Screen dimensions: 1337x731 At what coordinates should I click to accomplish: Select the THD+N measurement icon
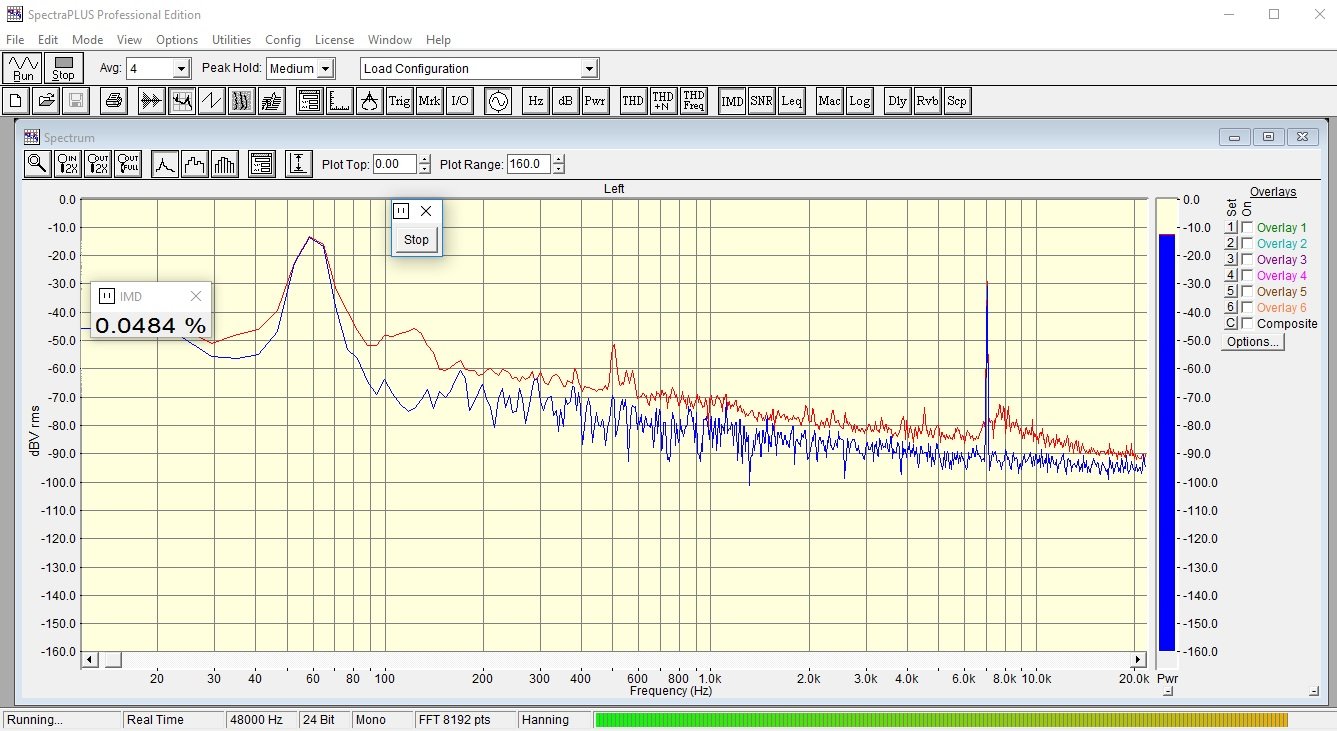coord(663,101)
